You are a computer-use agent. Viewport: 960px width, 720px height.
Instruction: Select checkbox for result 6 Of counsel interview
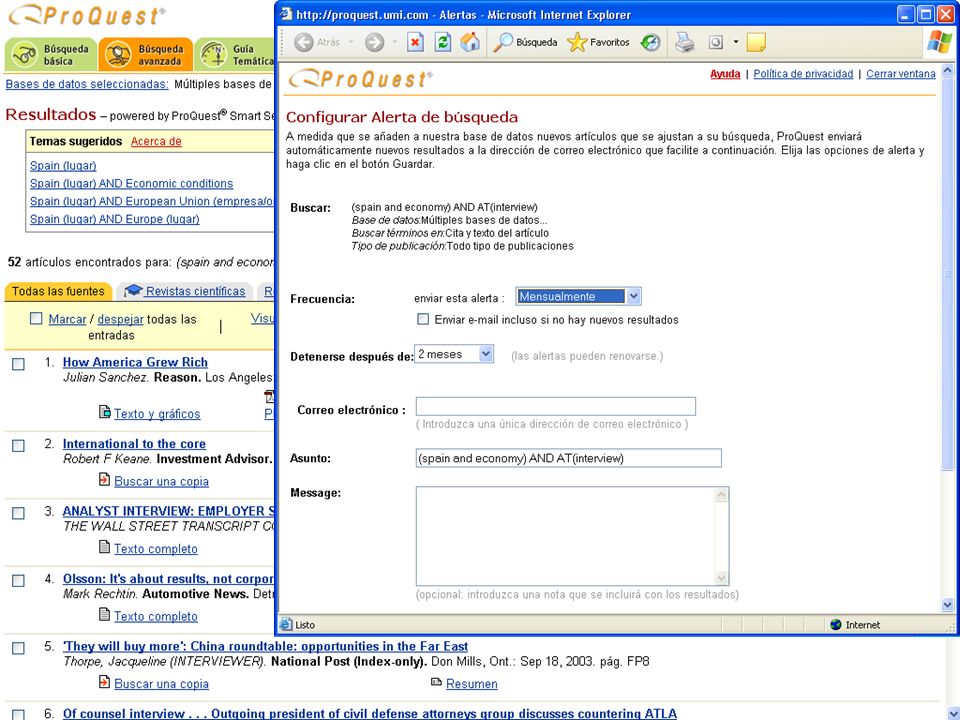pyautogui.click(x=18, y=714)
